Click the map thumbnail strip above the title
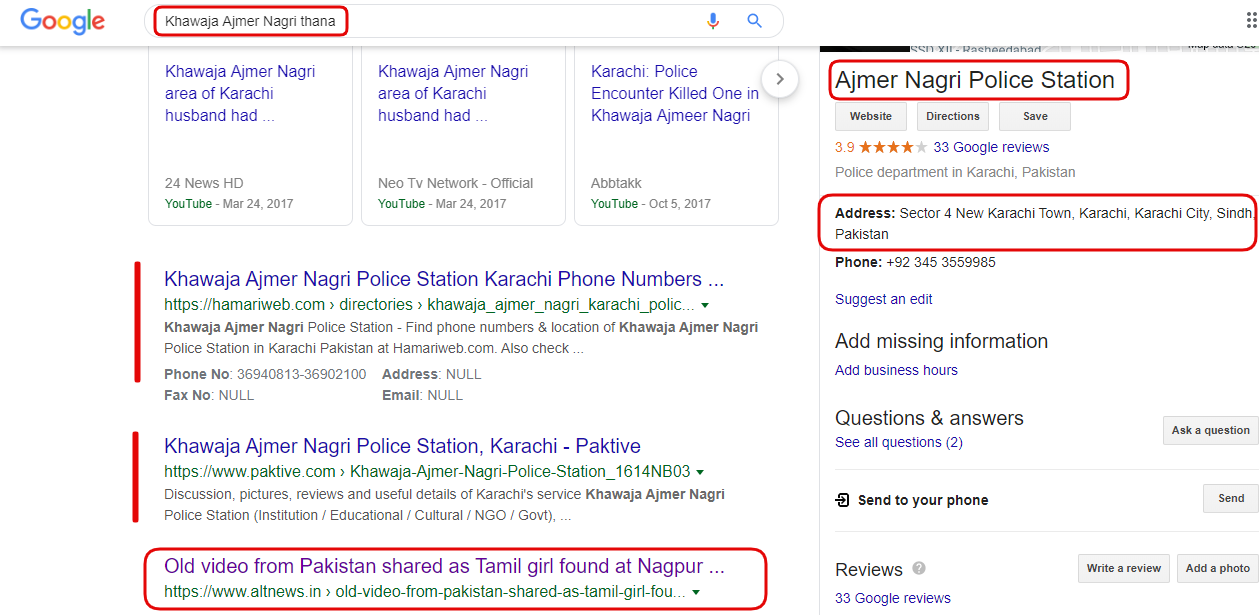This screenshot has width=1259, height=615. 1039,49
